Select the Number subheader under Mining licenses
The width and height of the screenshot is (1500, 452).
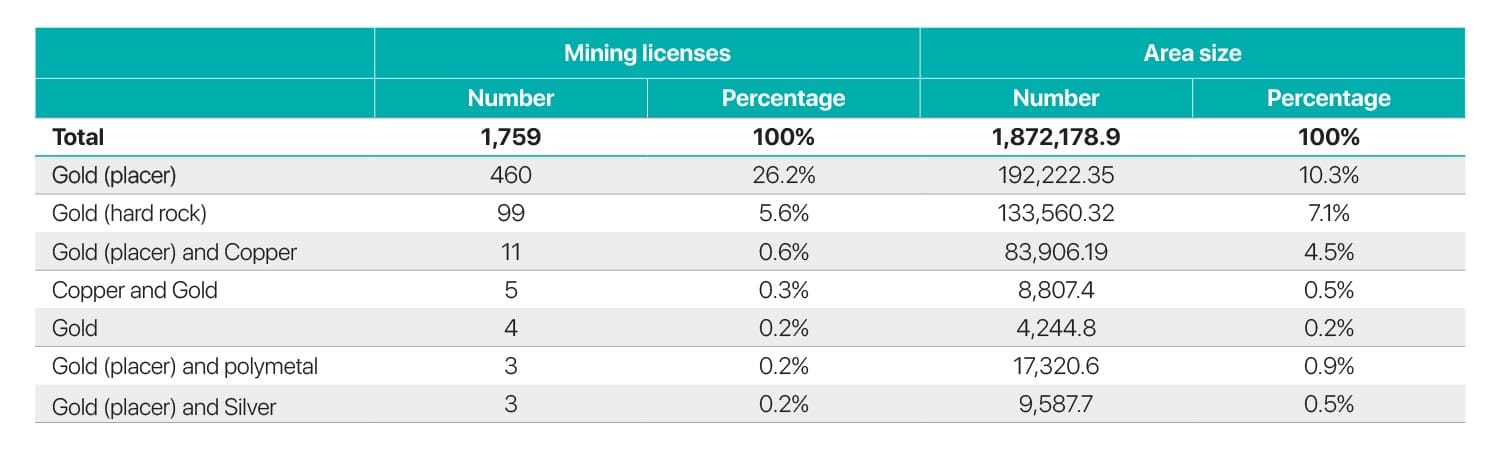[511, 98]
